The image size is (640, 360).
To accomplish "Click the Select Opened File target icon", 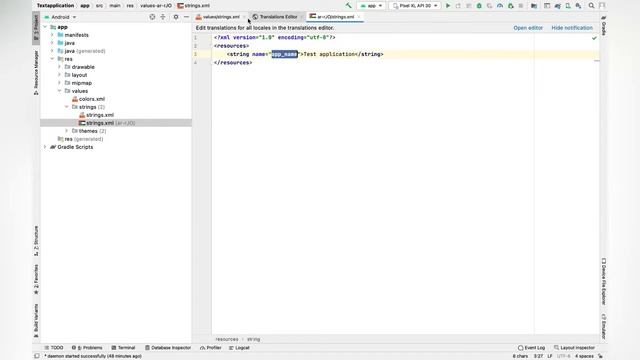I will click(152, 17).
